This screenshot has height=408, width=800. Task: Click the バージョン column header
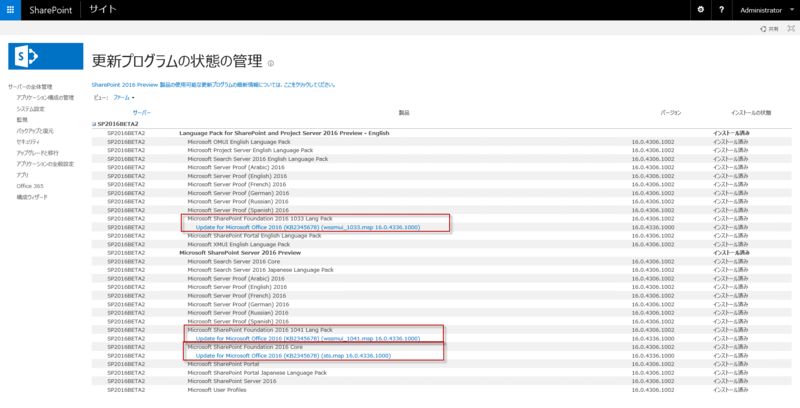[x=670, y=113]
